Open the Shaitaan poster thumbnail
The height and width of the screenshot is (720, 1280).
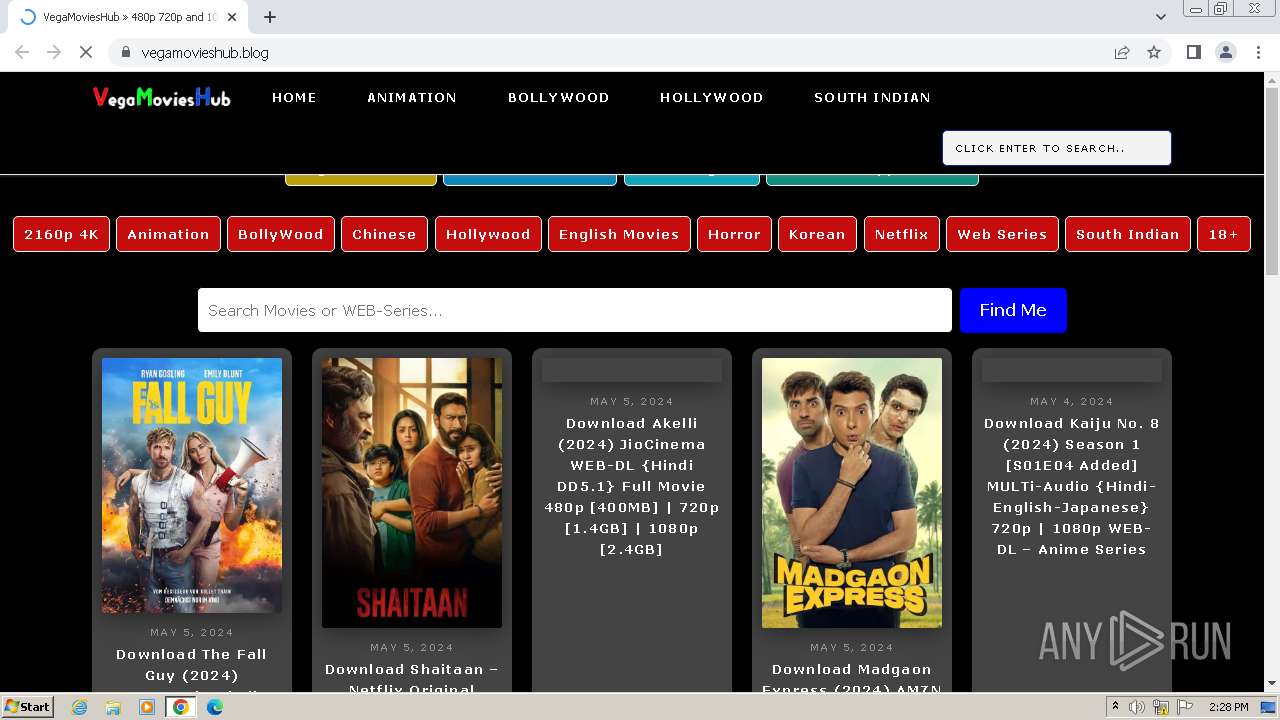(x=412, y=493)
